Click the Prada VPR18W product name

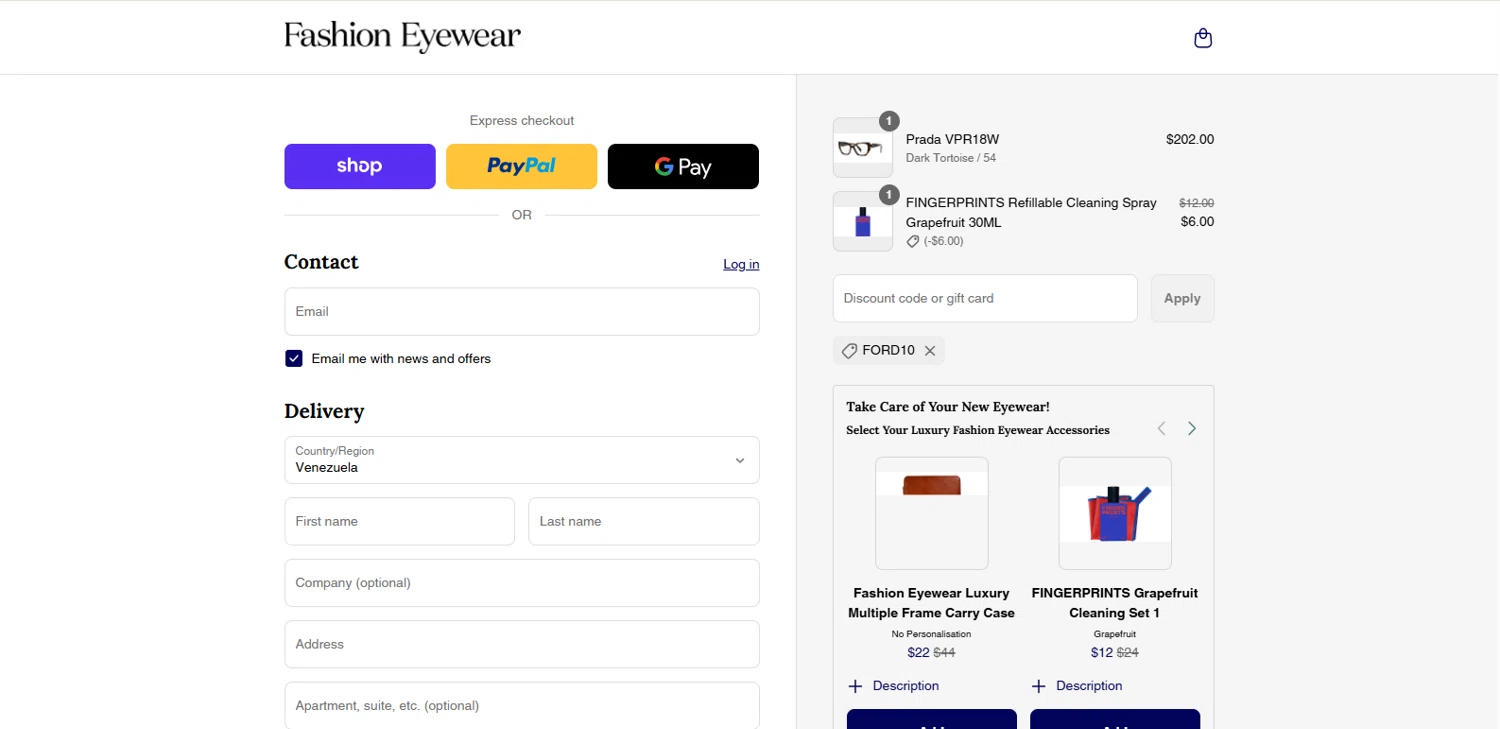coord(952,139)
